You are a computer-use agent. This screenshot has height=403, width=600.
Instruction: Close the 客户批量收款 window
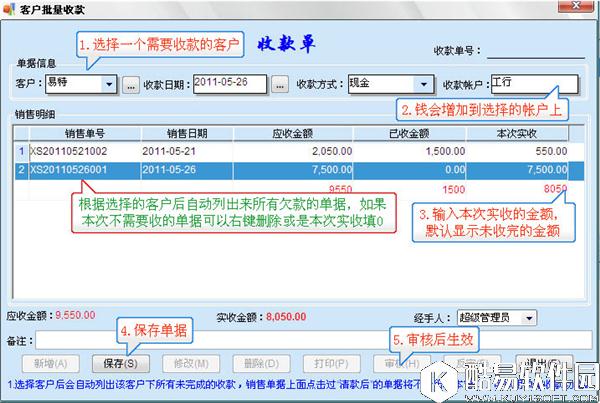tap(576, 5)
